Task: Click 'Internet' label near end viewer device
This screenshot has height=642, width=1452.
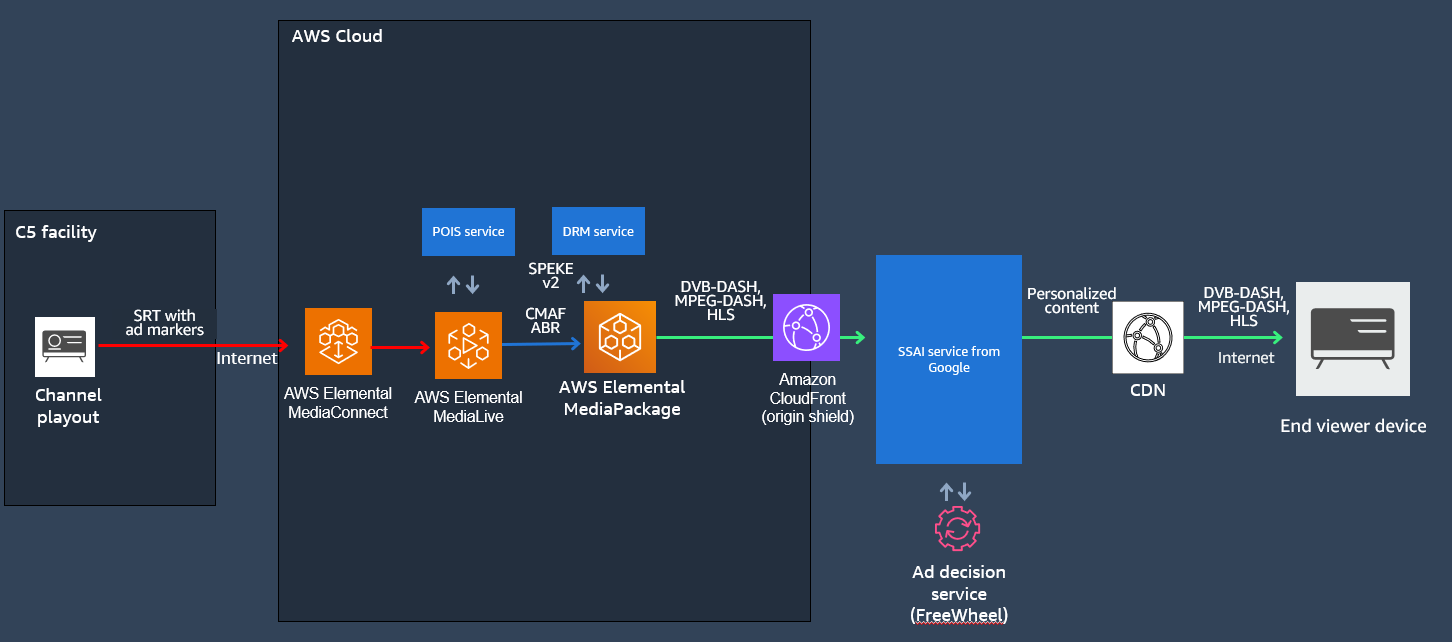Action: click(1246, 357)
